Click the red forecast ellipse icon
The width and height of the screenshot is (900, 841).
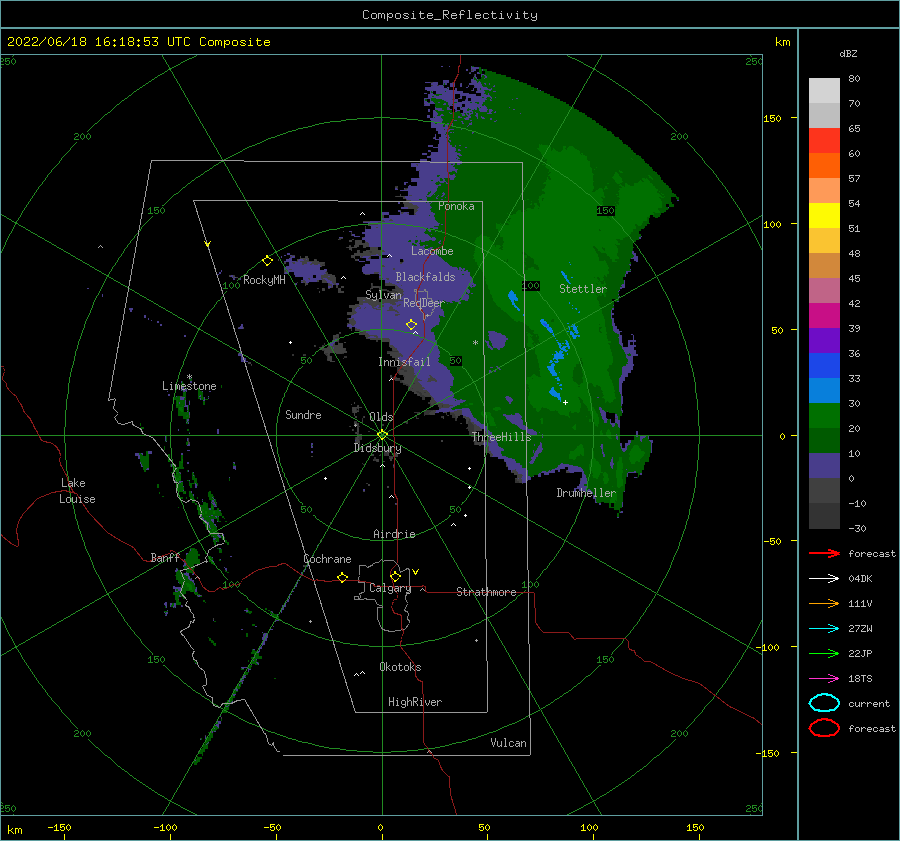(824, 728)
